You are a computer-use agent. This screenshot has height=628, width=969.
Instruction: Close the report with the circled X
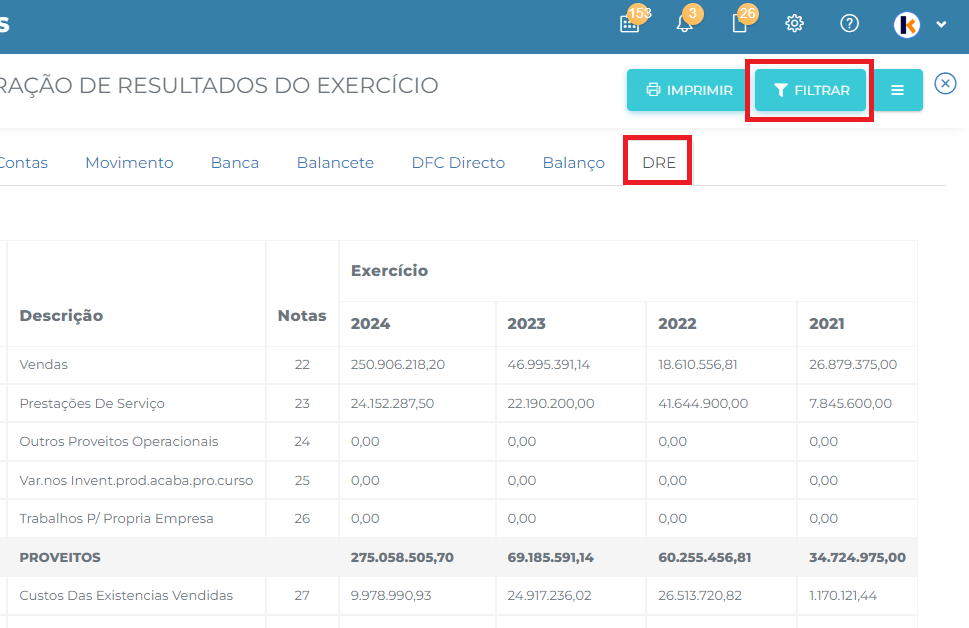tap(945, 84)
